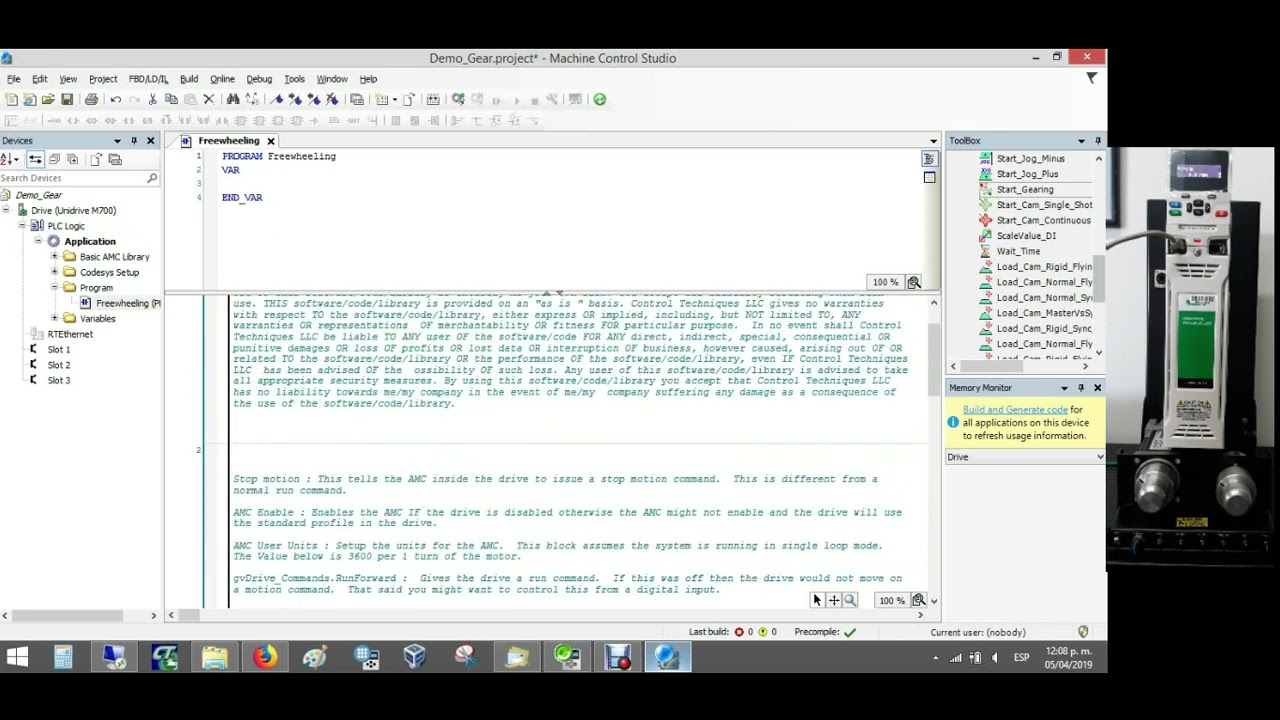Open the ToolBox panel options dropdown arrow
Screen dimensions: 1280x720
pyautogui.click(x=1081, y=141)
